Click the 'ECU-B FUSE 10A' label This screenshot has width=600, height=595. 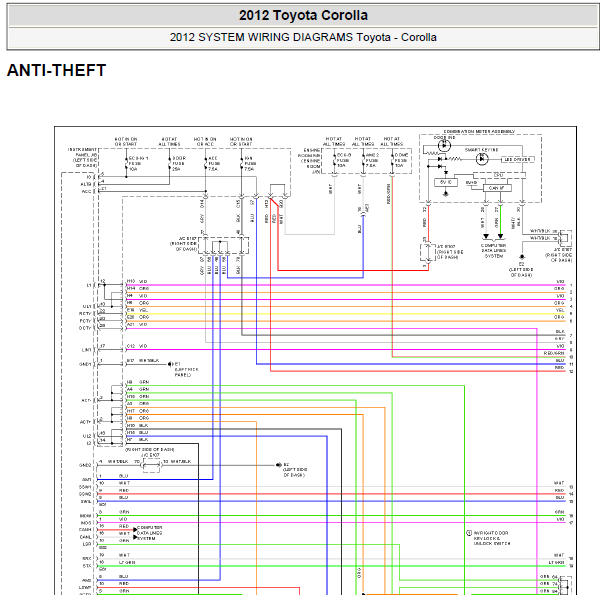pos(343,160)
